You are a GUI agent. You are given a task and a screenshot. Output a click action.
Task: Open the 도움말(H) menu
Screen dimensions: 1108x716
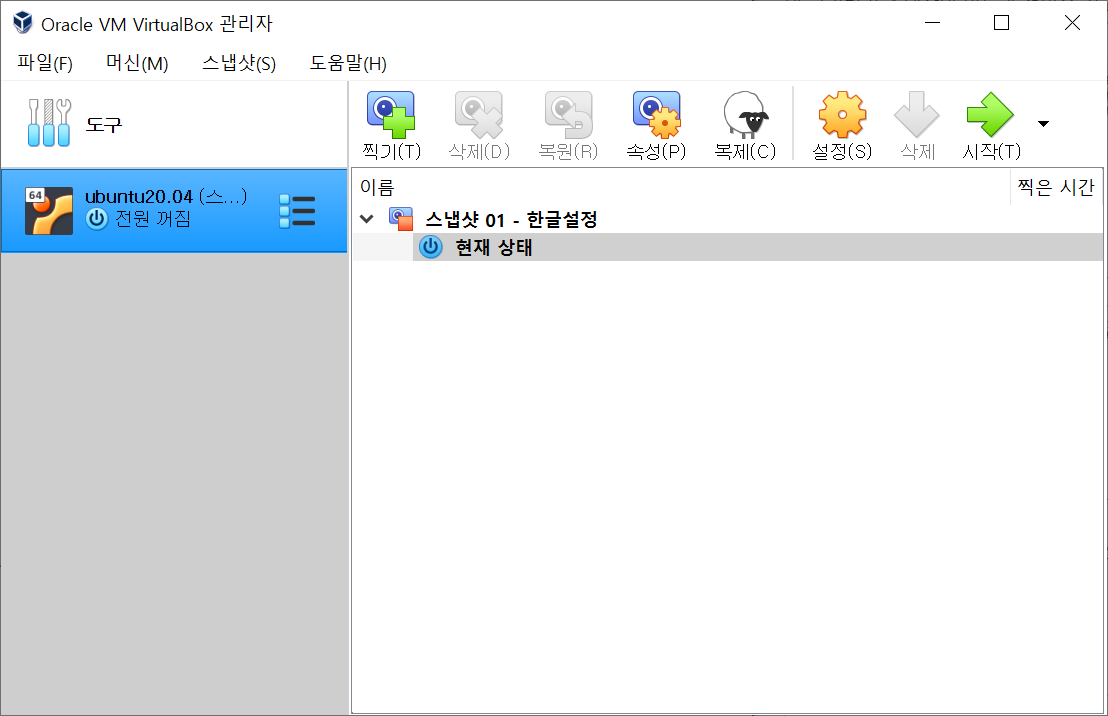coord(348,63)
